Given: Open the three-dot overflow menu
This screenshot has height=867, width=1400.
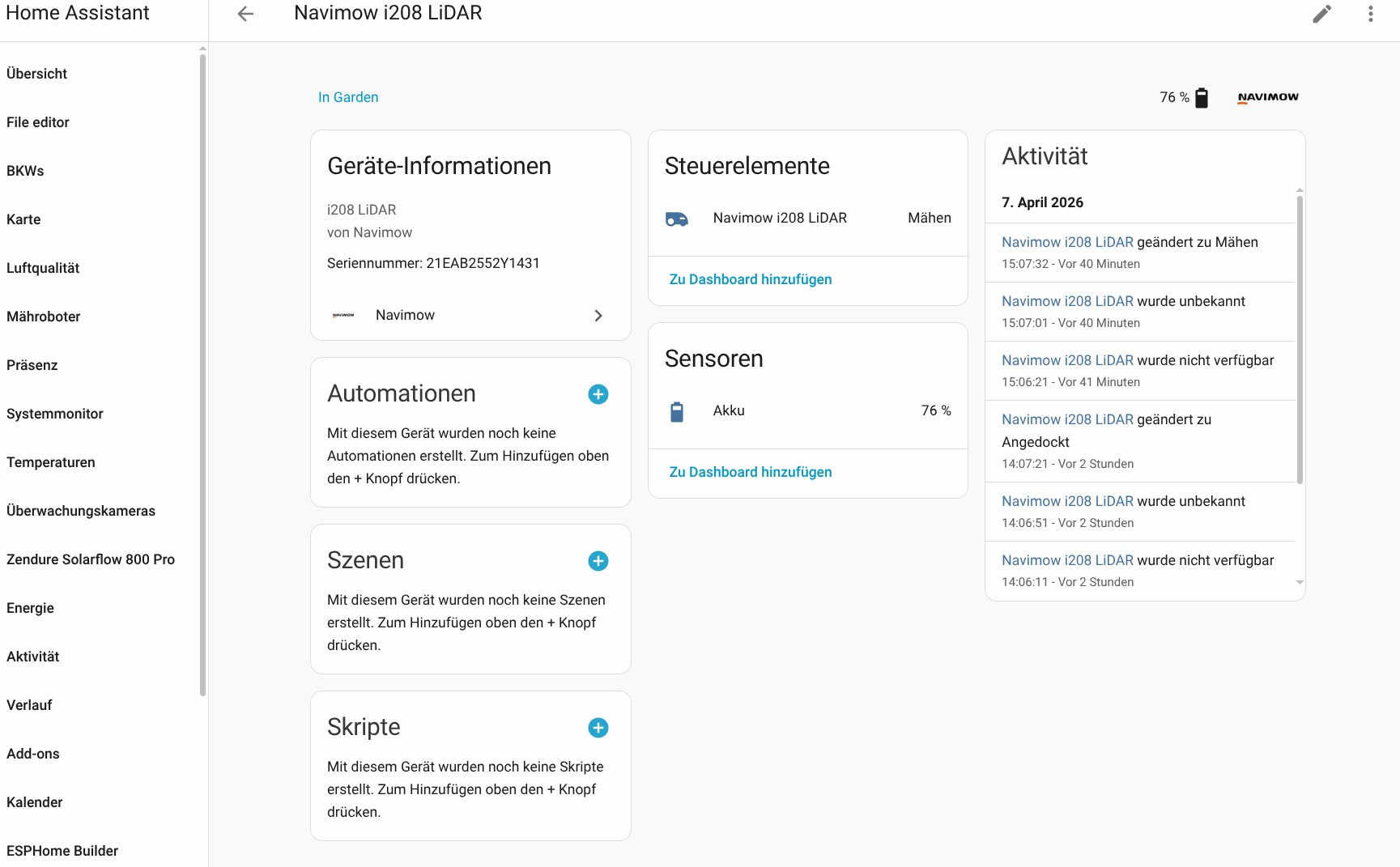Looking at the screenshot, I should click(x=1370, y=14).
